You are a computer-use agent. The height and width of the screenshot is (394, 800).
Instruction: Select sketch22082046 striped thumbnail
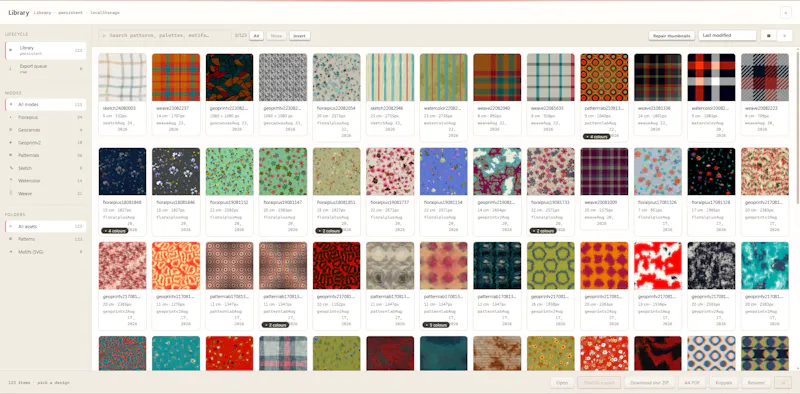pos(390,78)
